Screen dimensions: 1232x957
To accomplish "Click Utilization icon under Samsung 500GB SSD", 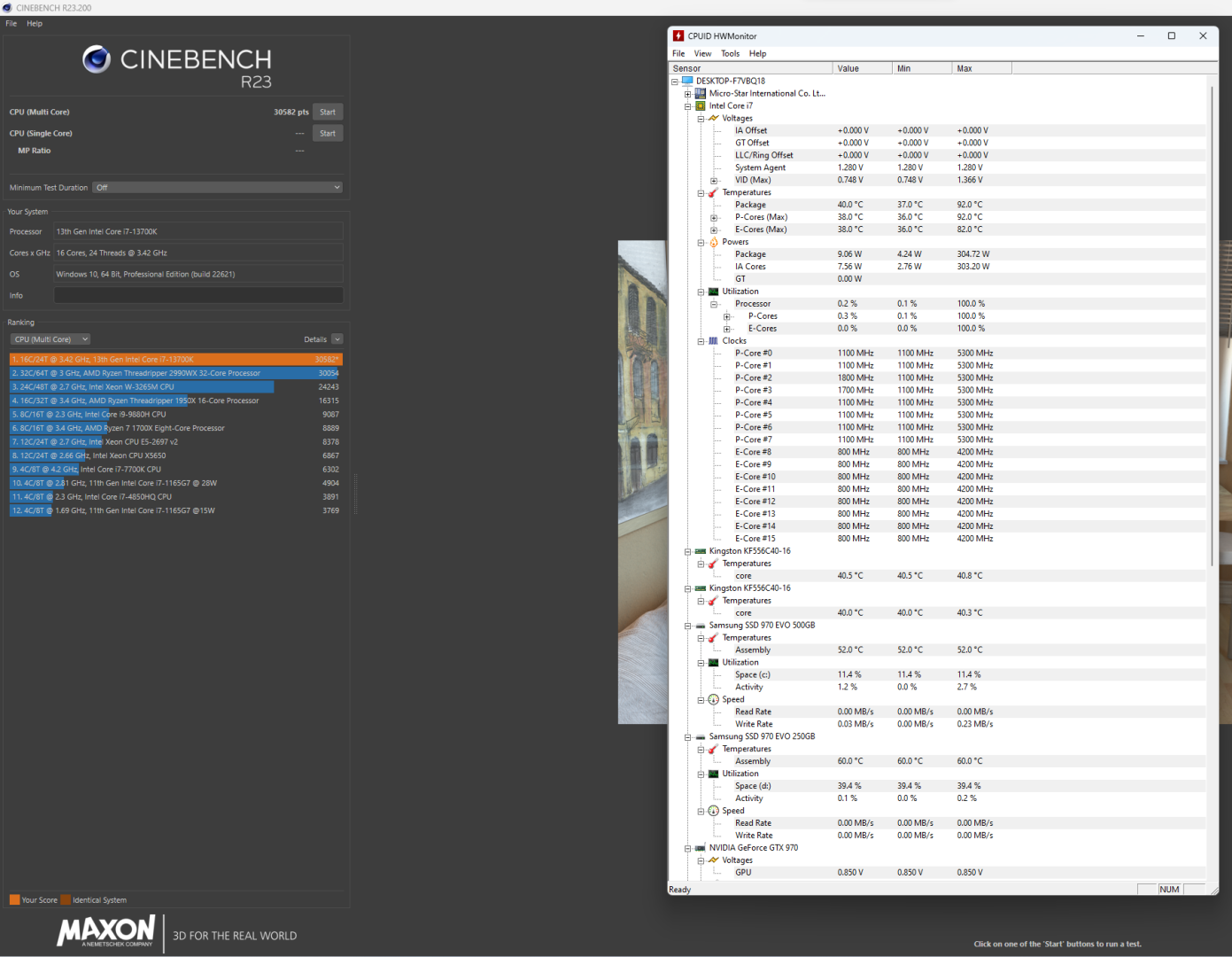I will [x=713, y=663].
